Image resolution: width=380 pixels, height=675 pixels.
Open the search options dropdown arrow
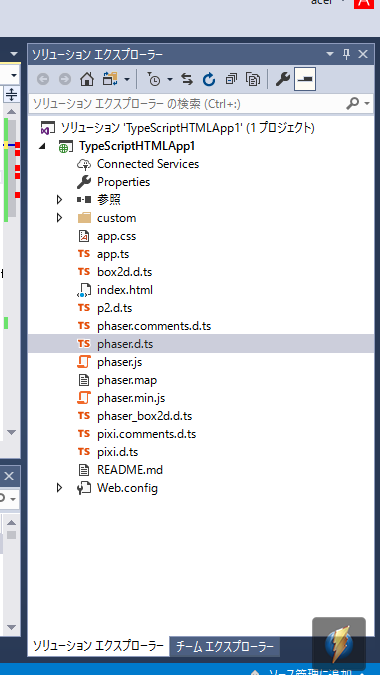367,104
